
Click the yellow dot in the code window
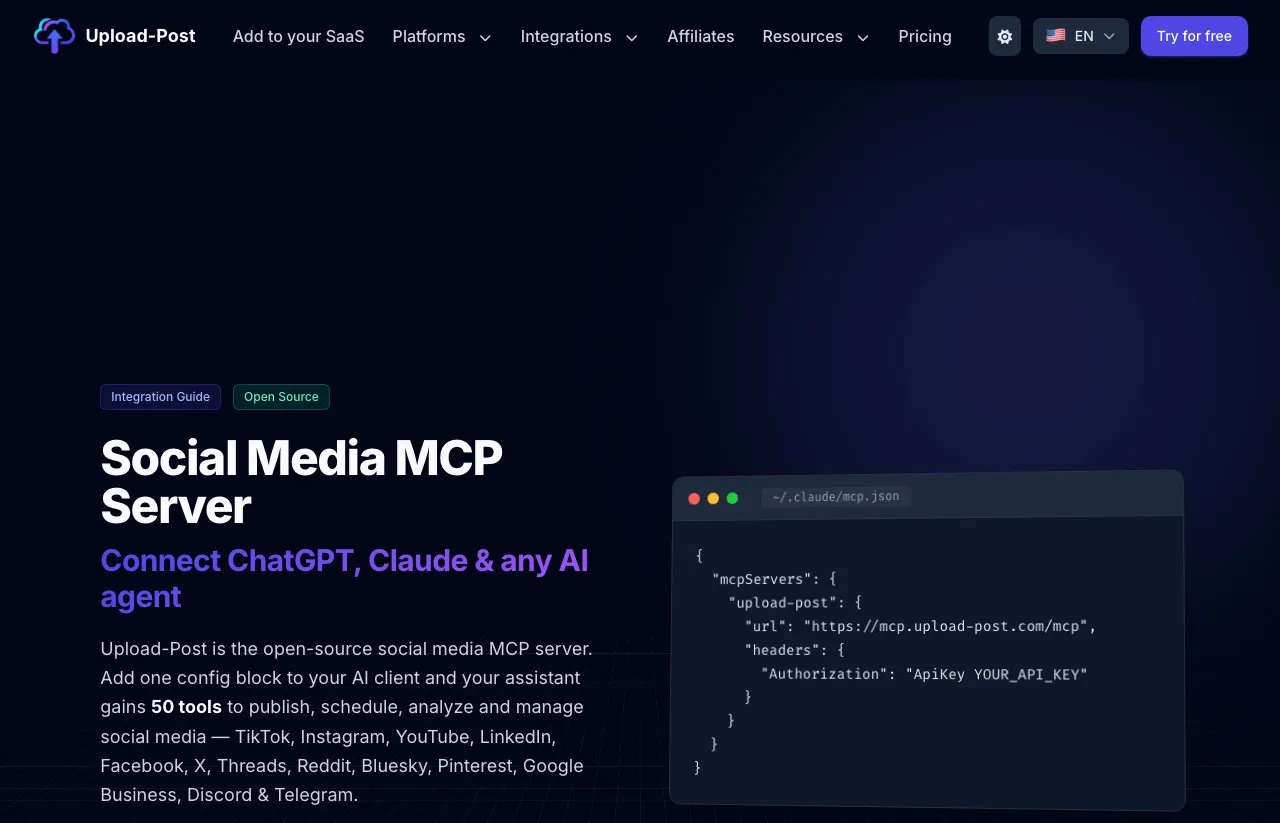point(713,498)
